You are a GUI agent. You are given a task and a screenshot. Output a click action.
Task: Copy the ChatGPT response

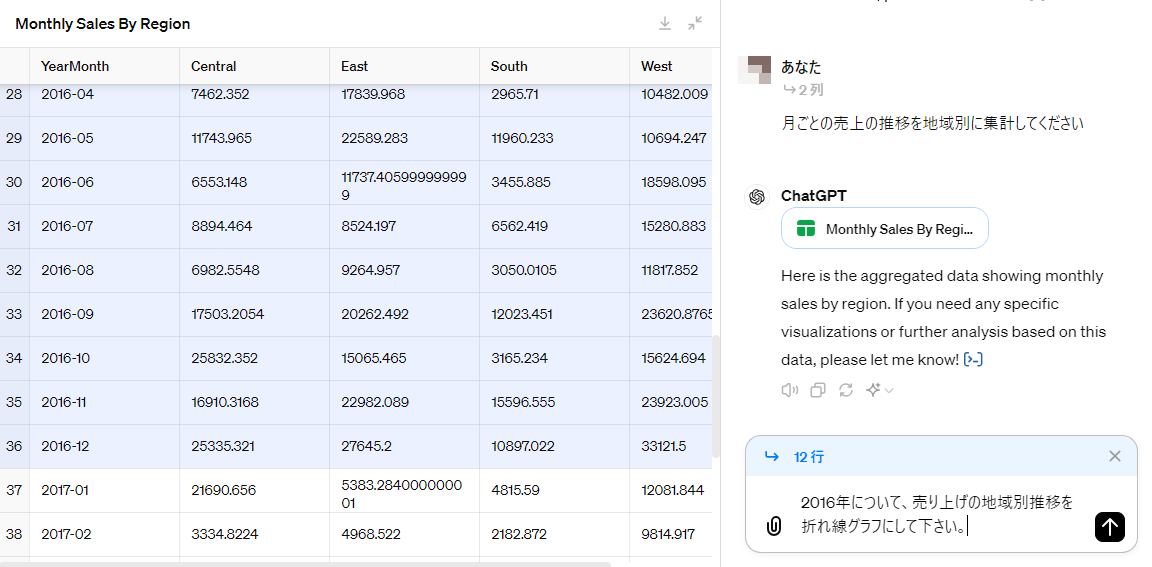818,390
